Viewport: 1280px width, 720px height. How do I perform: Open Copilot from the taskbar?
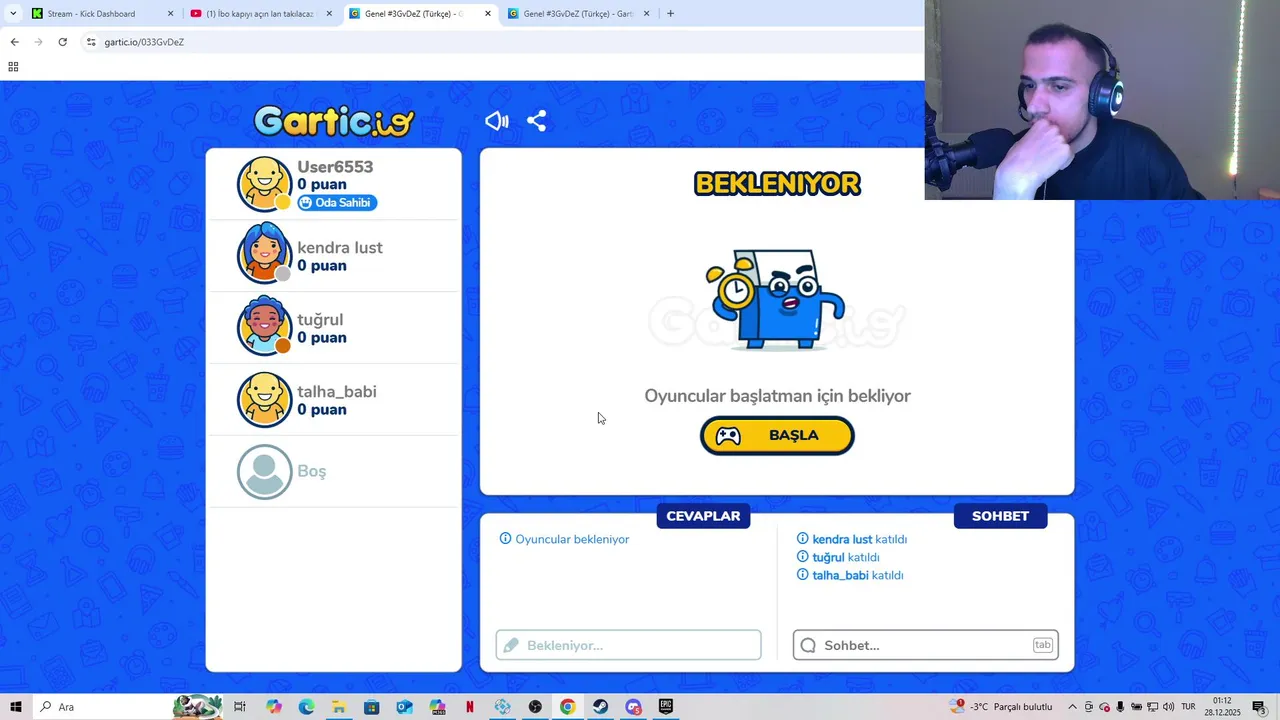point(274,707)
